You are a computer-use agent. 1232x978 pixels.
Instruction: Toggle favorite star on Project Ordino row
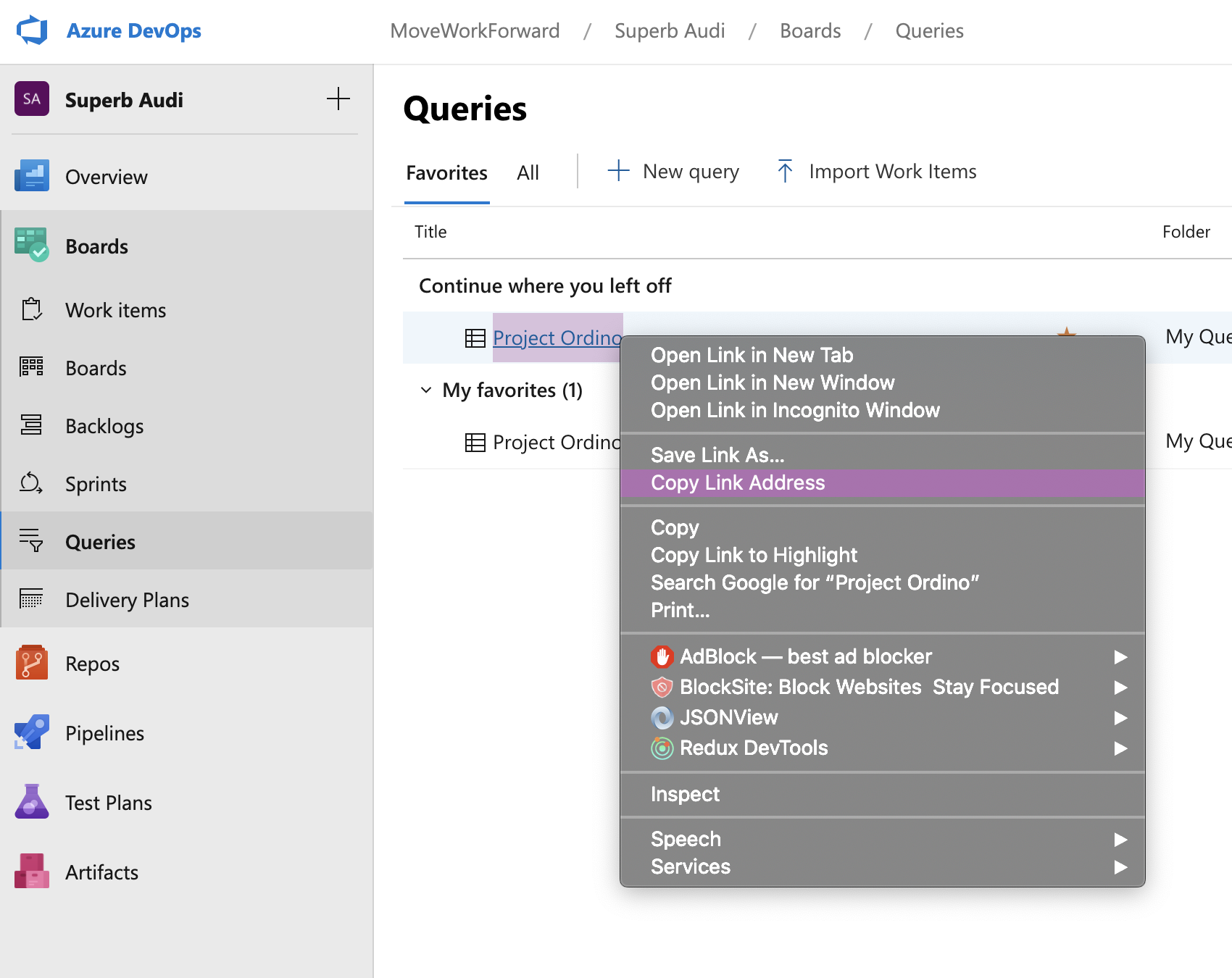point(1066,332)
